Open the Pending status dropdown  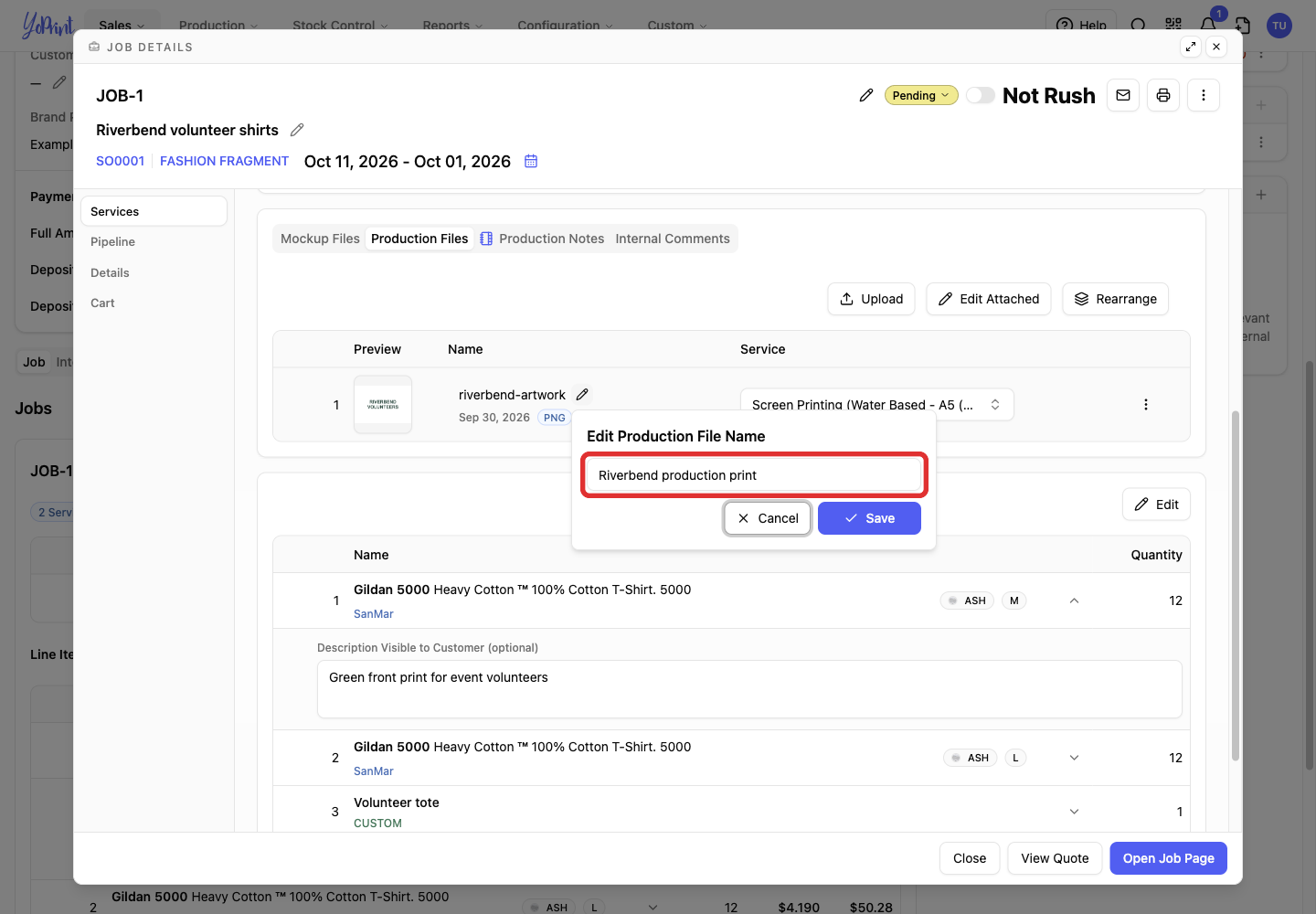[x=921, y=95]
